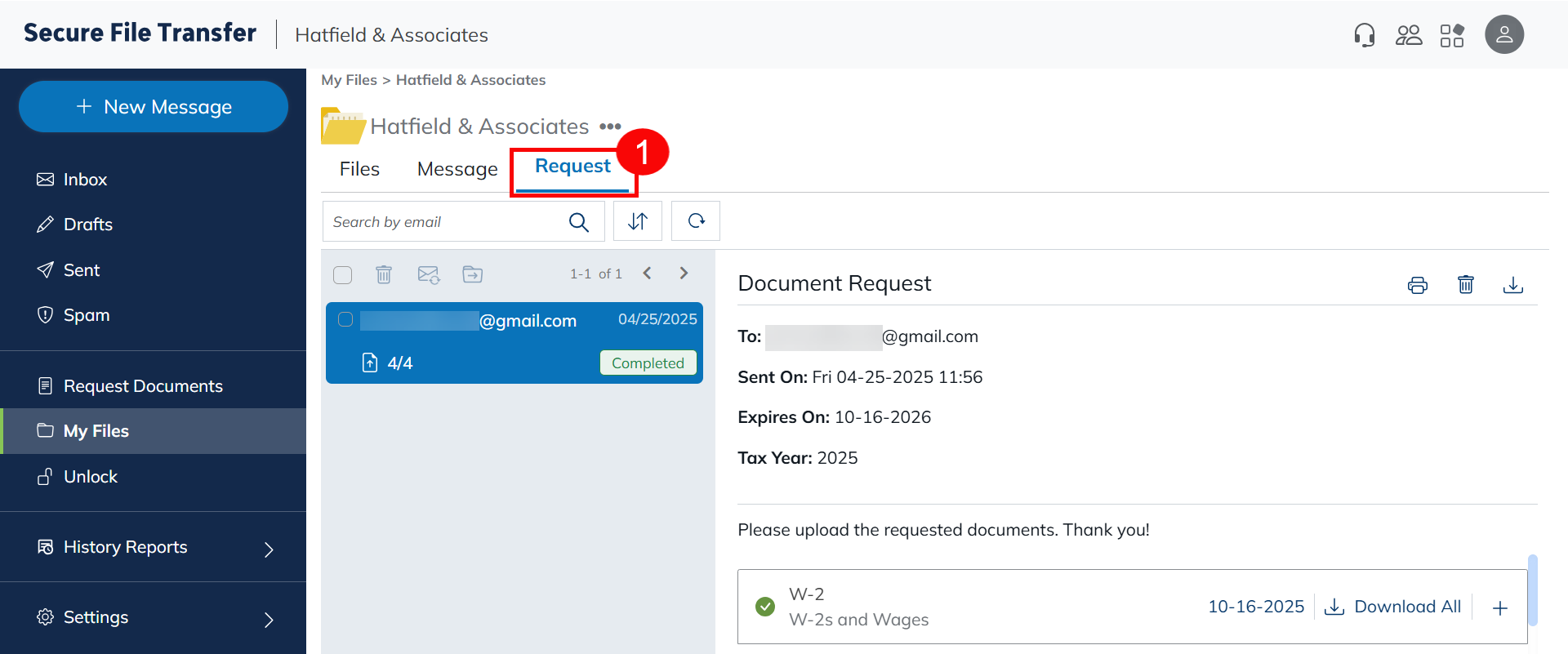Check the gmail.com request checkbox
Screen dimensions: 1568x654
click(x=345, y=319)
